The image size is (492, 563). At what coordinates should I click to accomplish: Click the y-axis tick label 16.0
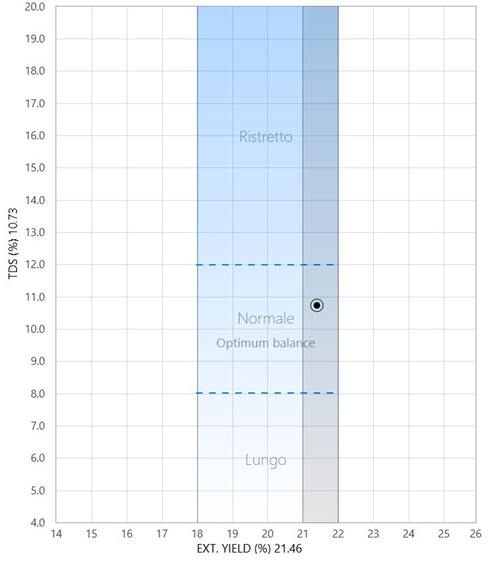(35, 136)
